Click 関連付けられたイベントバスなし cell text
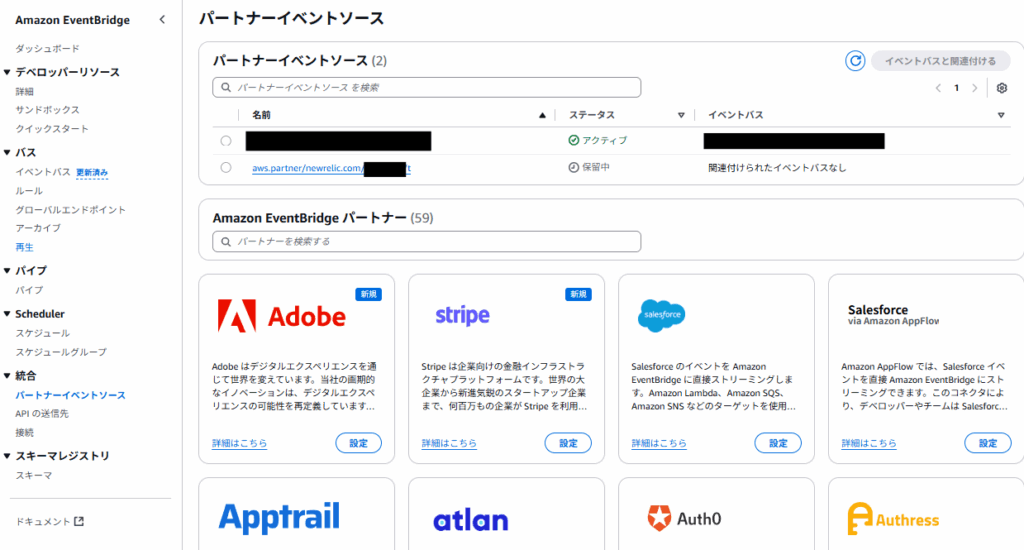The height and width of the screenshot is (550, 1024). [x=777, y=168]
